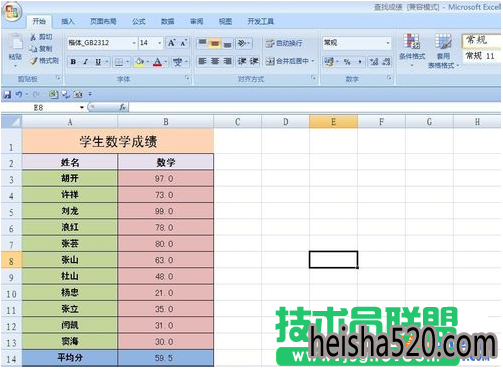
Task: Select the Format Painter brush
Action: [34, 61]
